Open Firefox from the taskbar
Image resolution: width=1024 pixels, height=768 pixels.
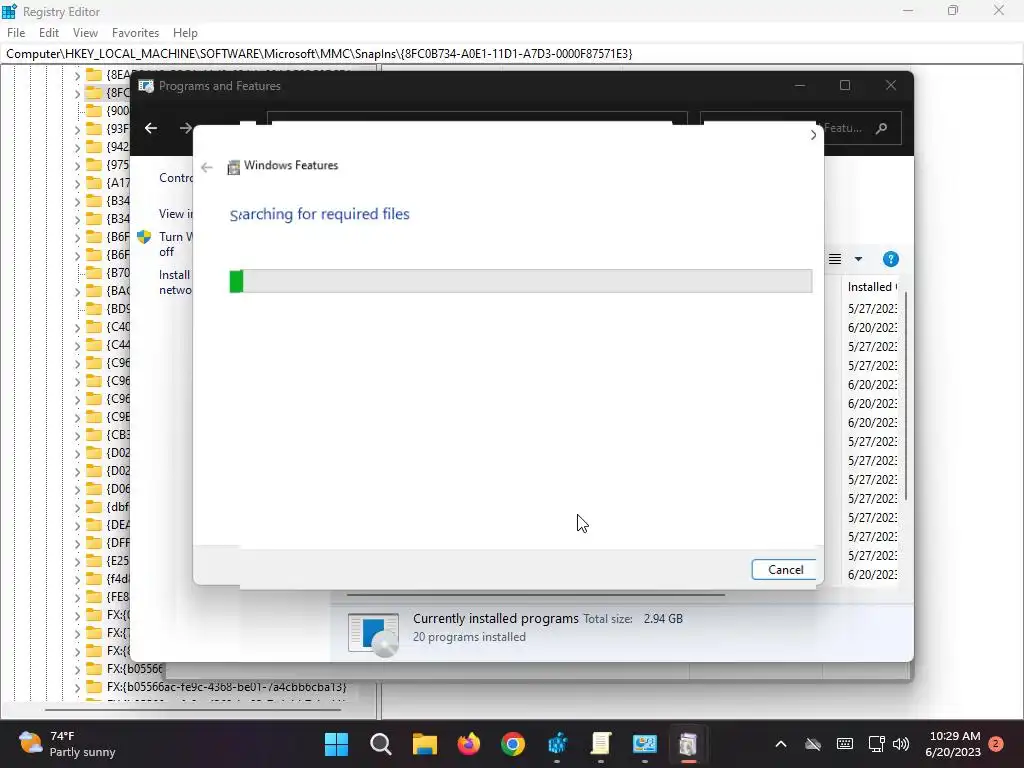coord(469,744)
